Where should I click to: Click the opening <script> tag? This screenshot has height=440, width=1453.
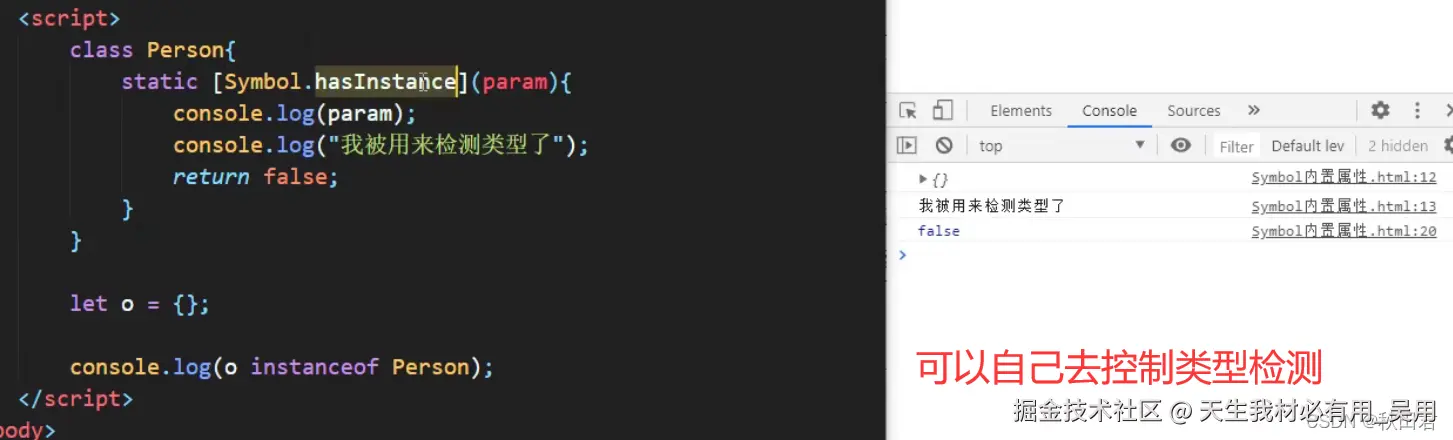(70, 18)
